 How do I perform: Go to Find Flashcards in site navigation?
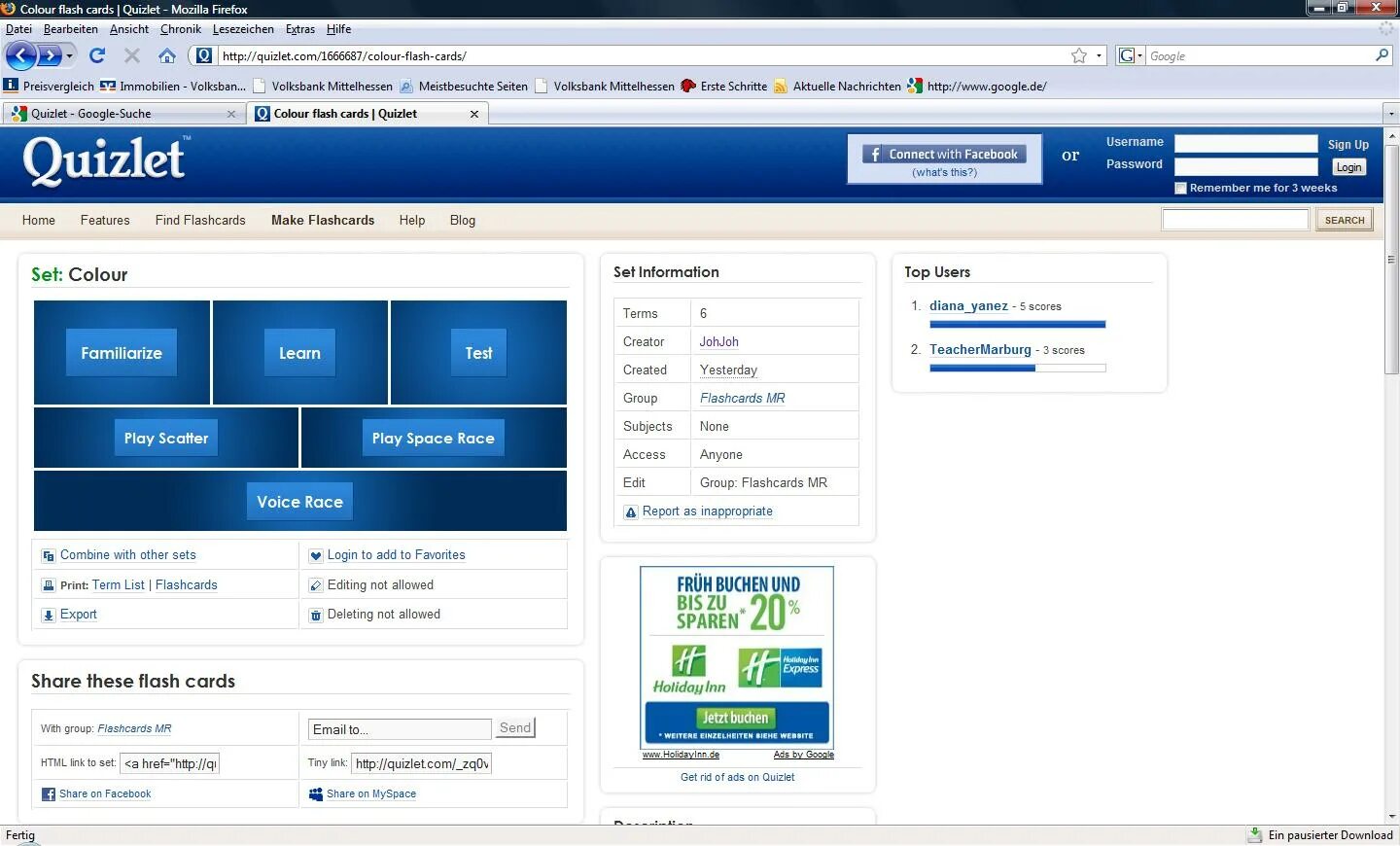point(200,221)
